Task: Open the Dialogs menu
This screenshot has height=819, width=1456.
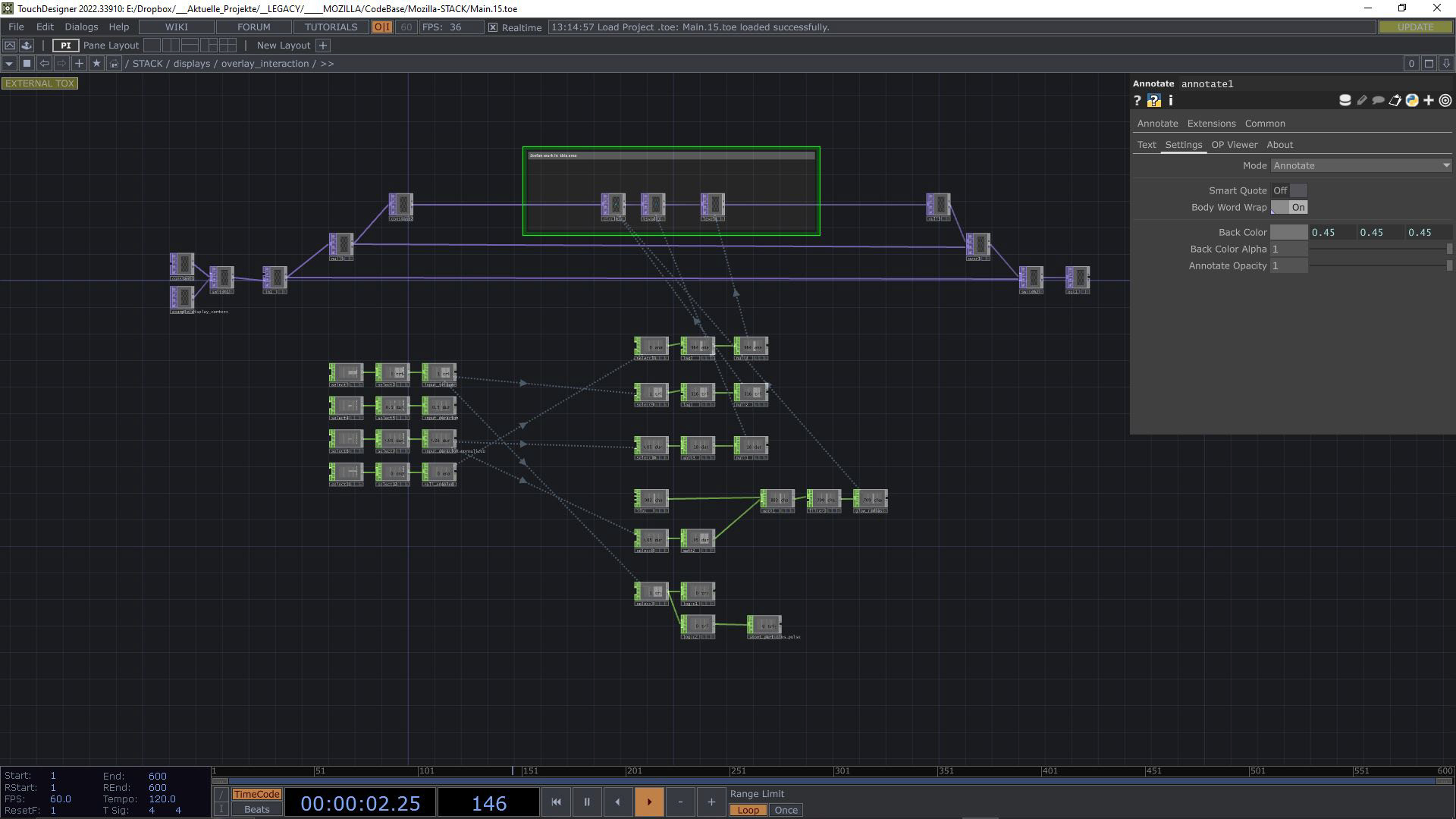Action: [81, 27]
